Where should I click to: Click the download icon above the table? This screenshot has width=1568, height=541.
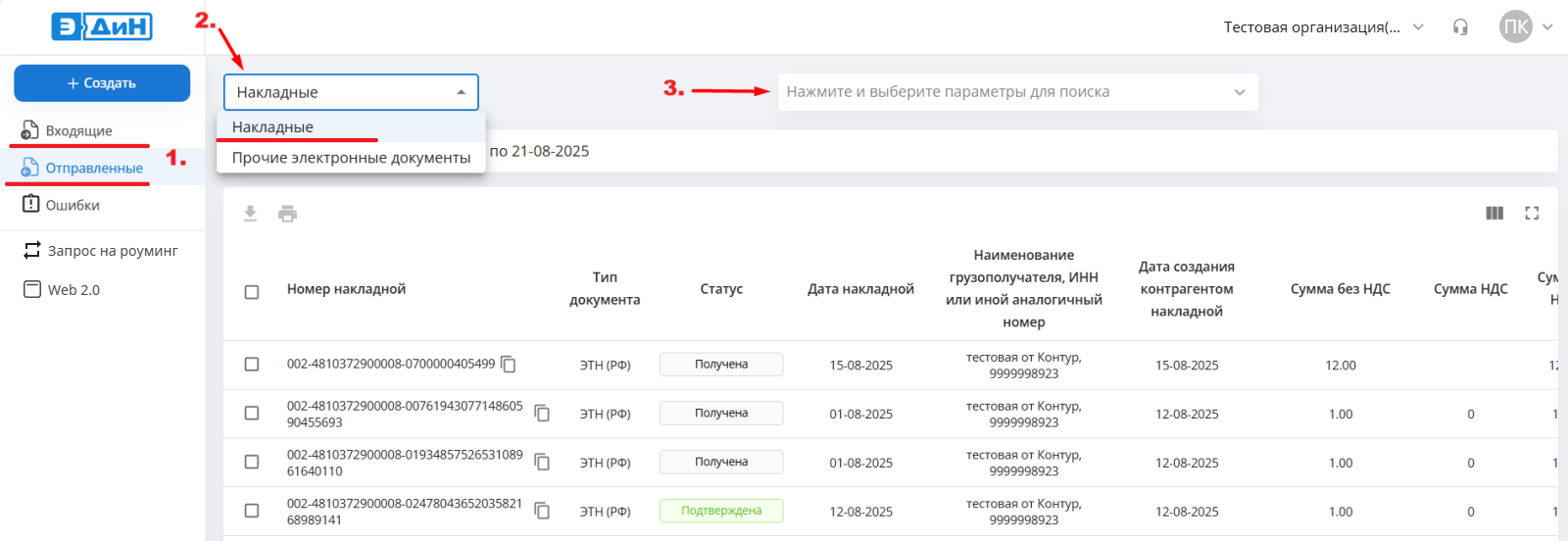[250, 214]
